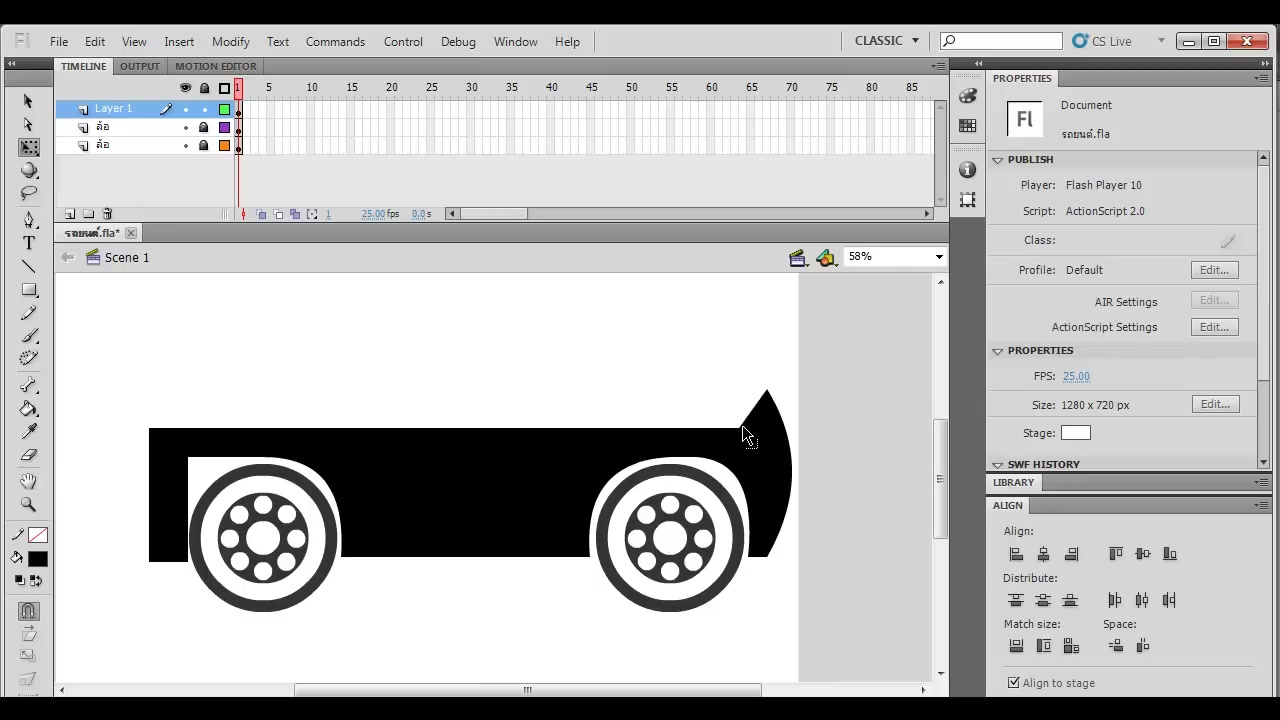Toggle Layer 1 green outline square
The width and height of the screenshot is (1280, 720).
(x=224, y=109)
